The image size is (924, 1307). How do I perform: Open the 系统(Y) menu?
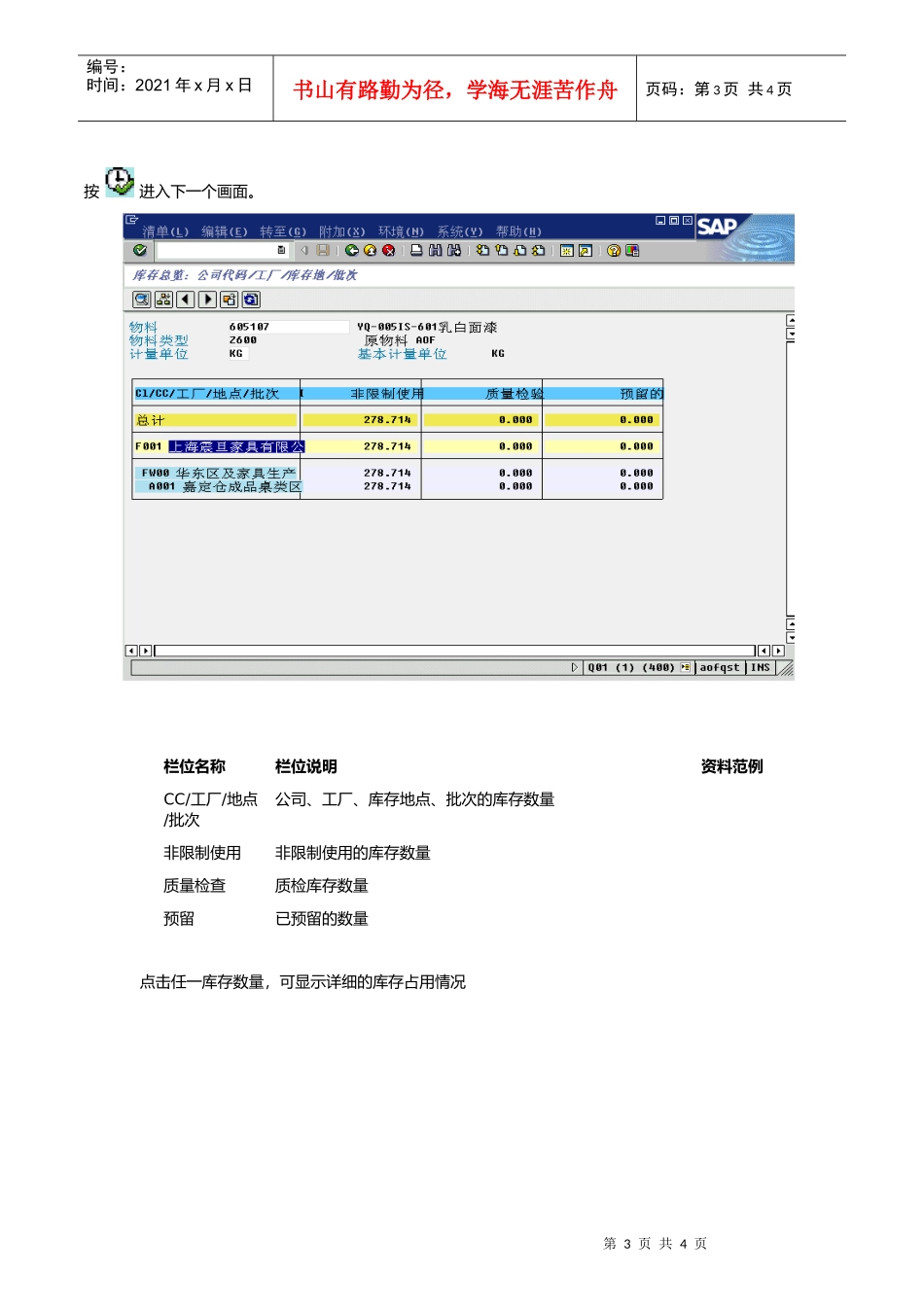pos(460,231)
